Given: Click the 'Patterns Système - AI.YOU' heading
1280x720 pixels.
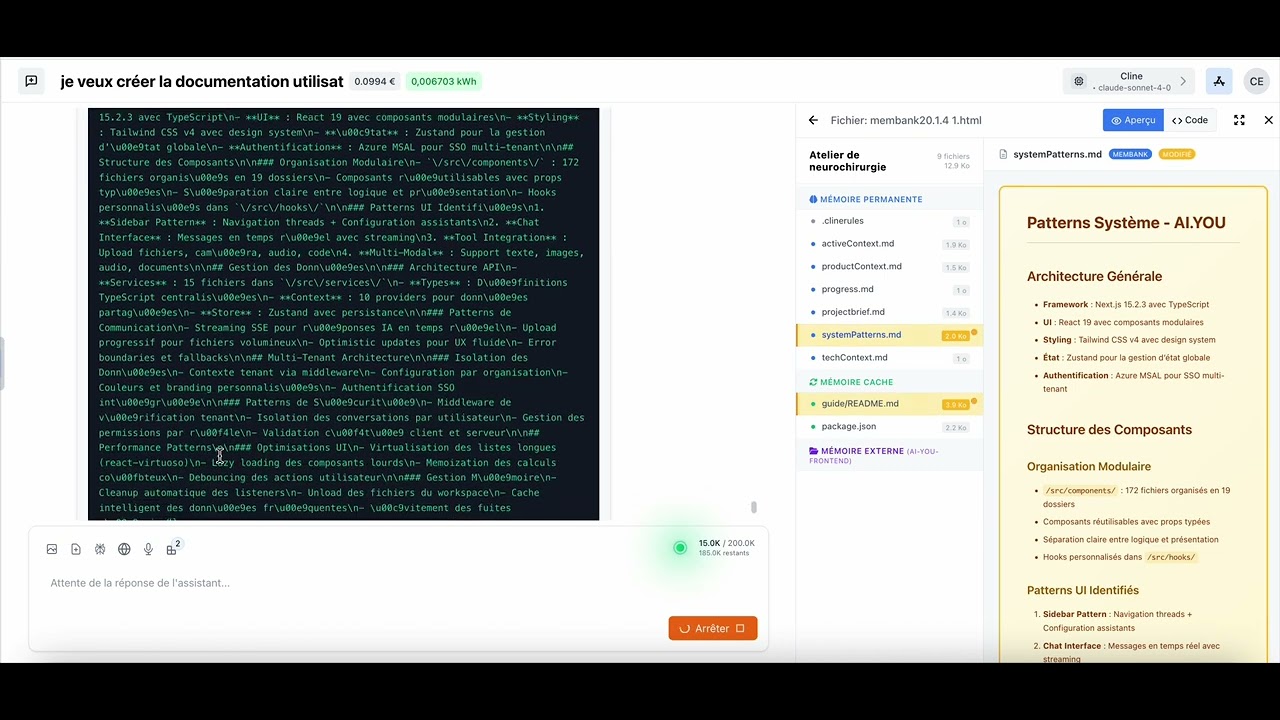Looking at the screenshot, I should (1126, 223).
